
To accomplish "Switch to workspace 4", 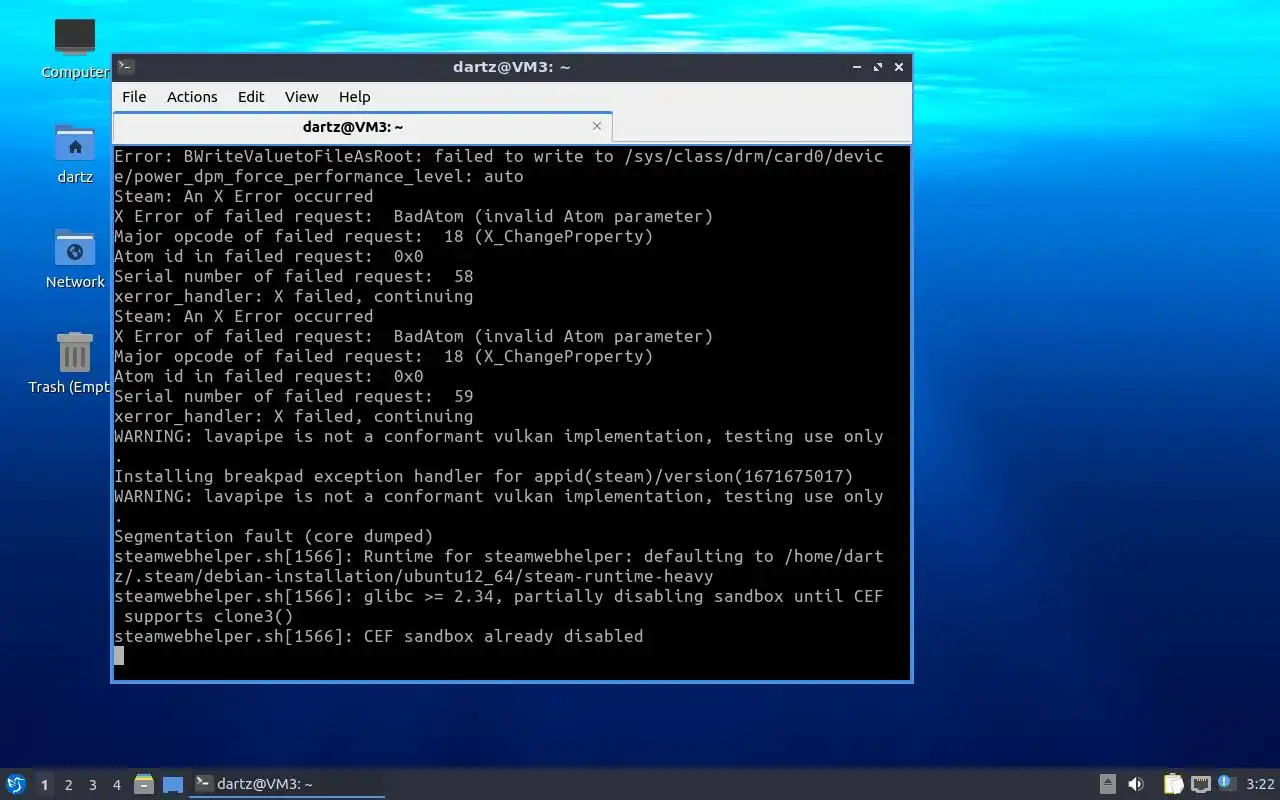I will (116, 785).
